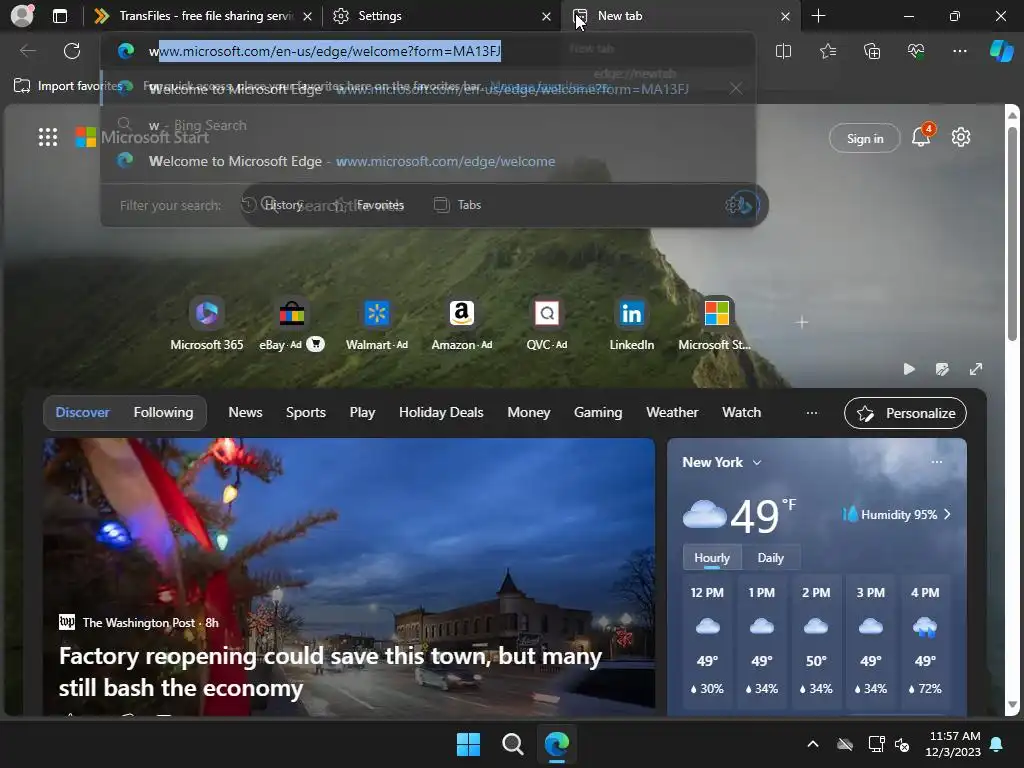This screenshot has height=768, width=1024.
Task: Open the LinkedIn quick link
Action: (x=632, y=325)
